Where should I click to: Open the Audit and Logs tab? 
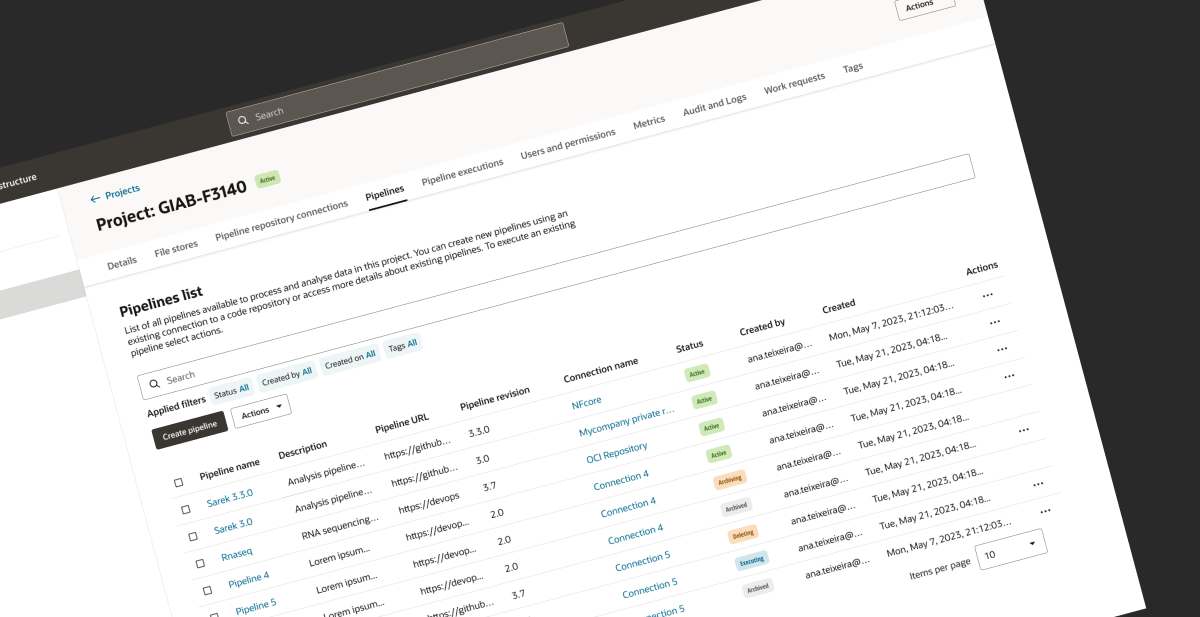(714, 106)
